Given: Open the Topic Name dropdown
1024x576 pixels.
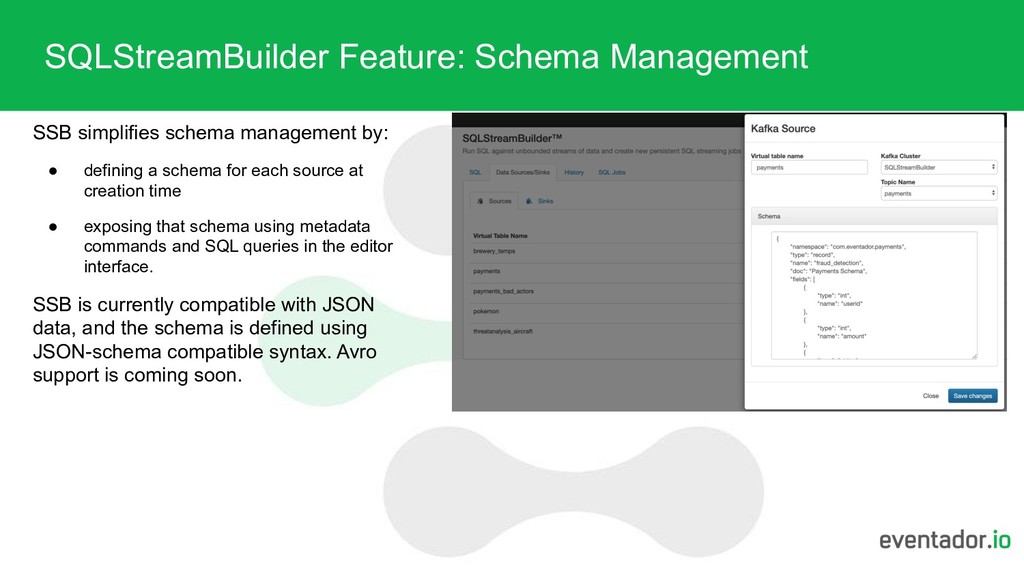Looking at the screenshot, I should [938, 193].
